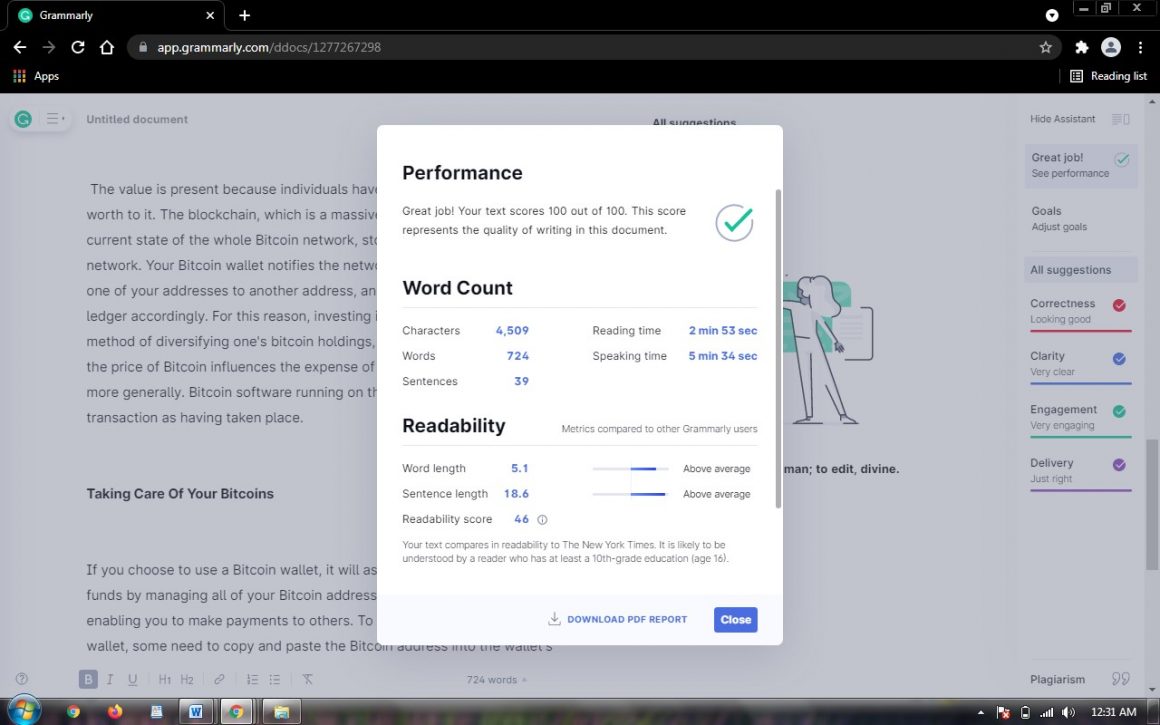This screenshot has width=1160, height=725.
Task: Toggle underline formatting in editor toolbar
Action: click(132, 679)
